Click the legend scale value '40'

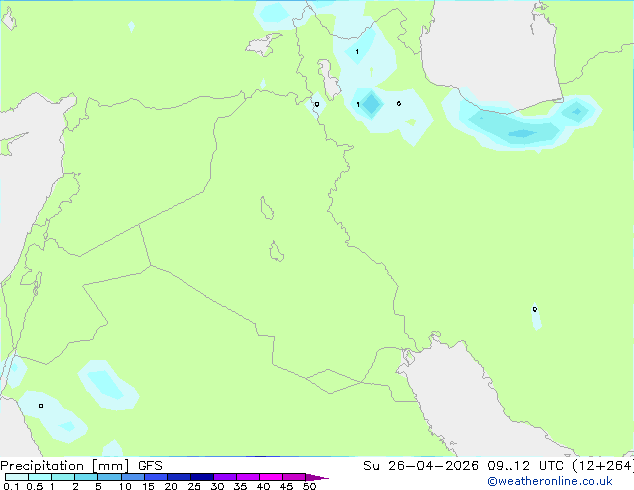pyautogui.click(x=263, y=486)
